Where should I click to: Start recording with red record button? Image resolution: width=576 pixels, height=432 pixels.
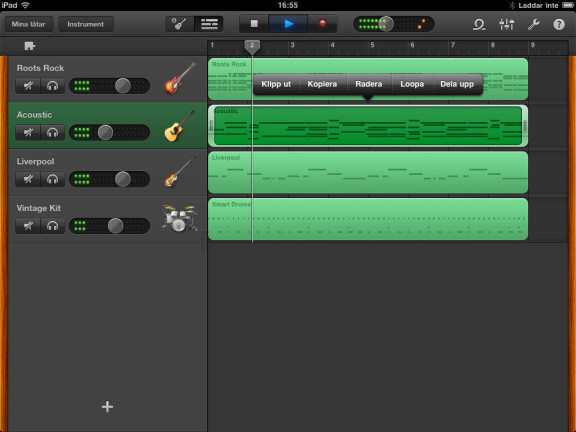(x=322, y=24)
